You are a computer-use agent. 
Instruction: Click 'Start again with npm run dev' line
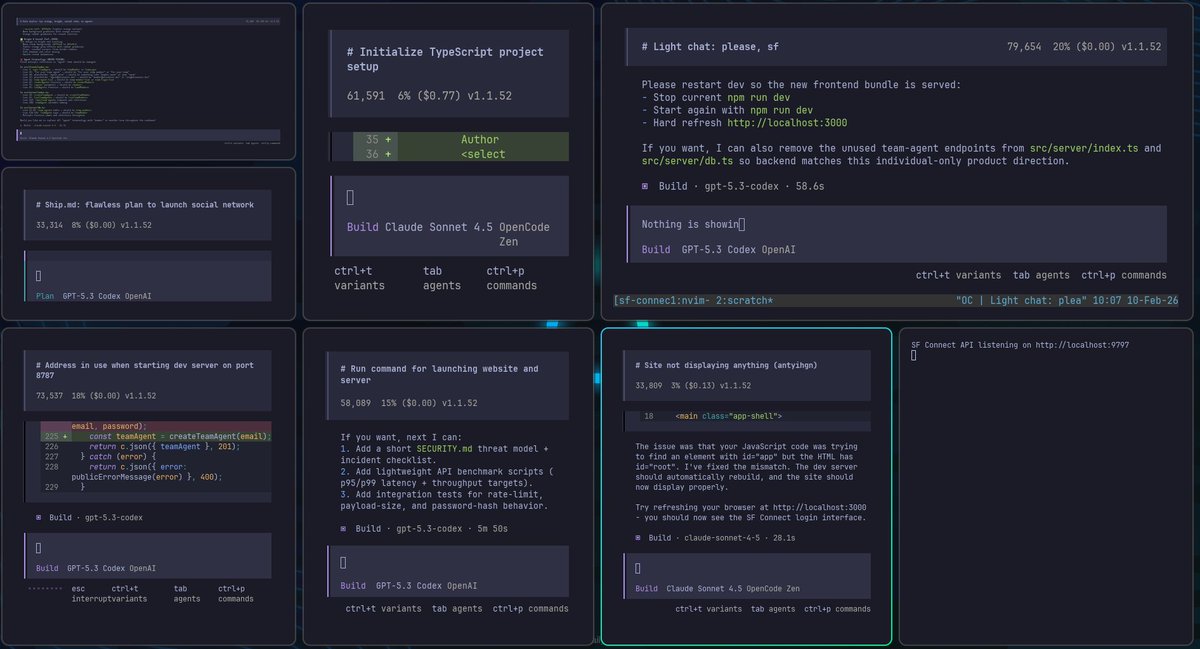point(727,111)
